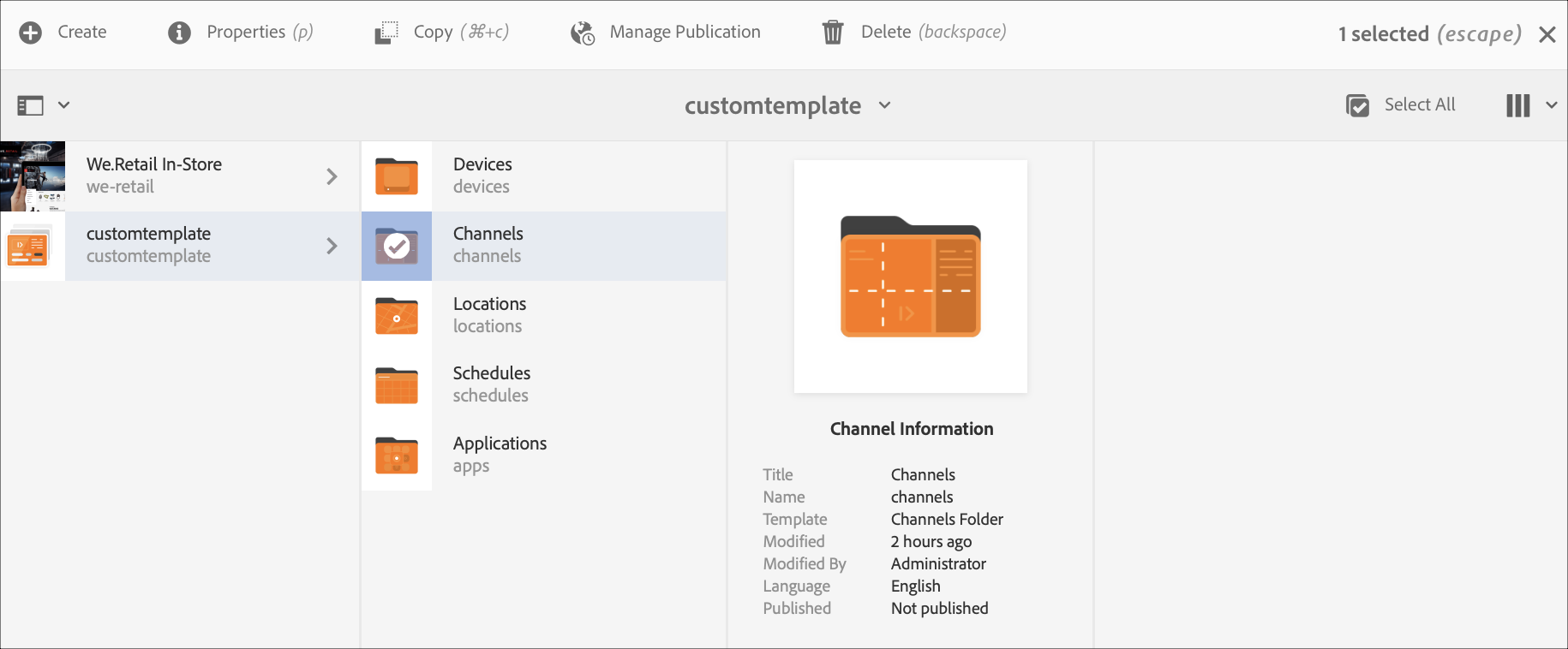Image resolution: width=1568 pixels, height=649 pixels.
Task: Select the Locations folder icon
Action: click(397, 316)
